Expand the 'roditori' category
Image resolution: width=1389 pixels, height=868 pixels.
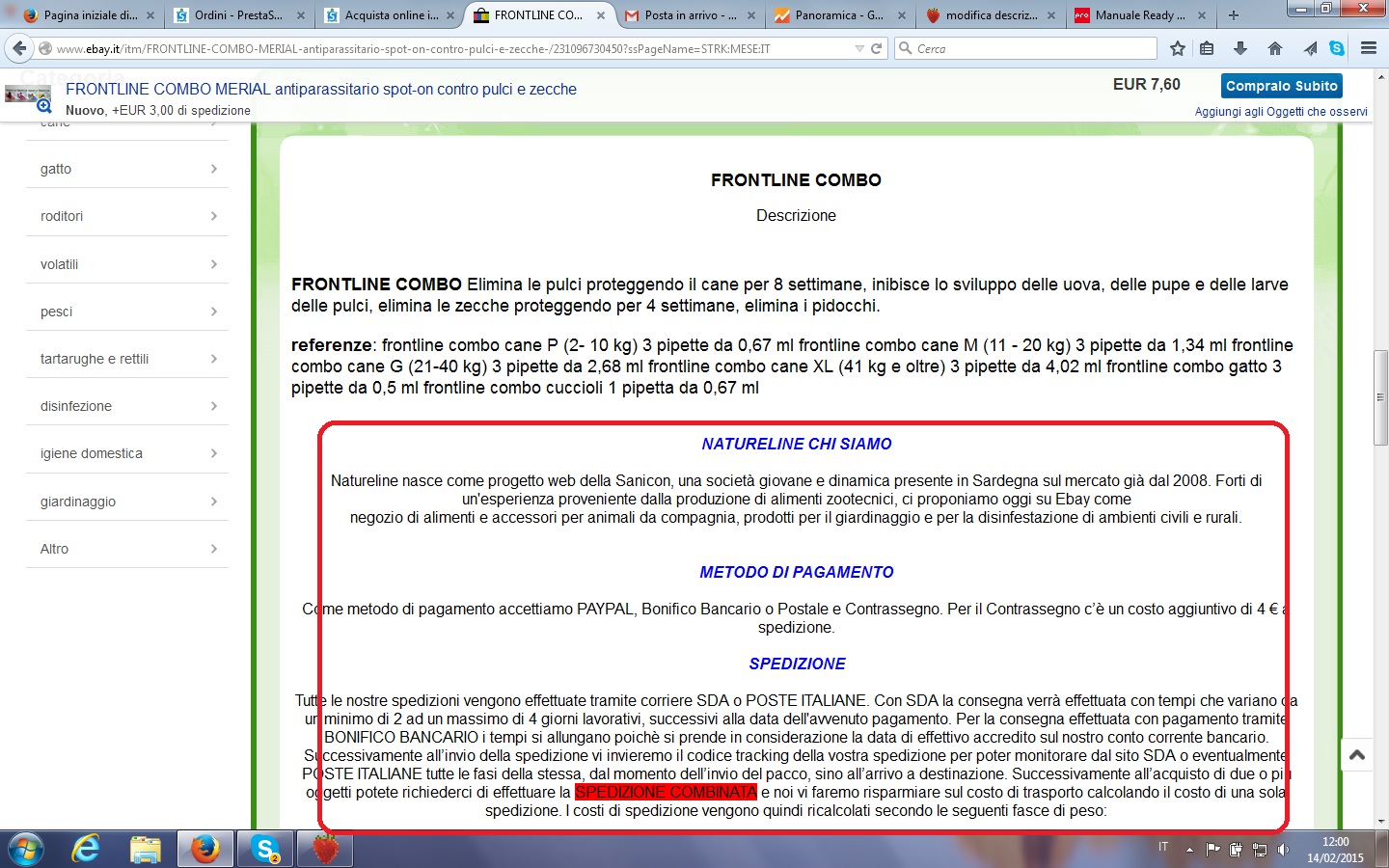point(127,216)
